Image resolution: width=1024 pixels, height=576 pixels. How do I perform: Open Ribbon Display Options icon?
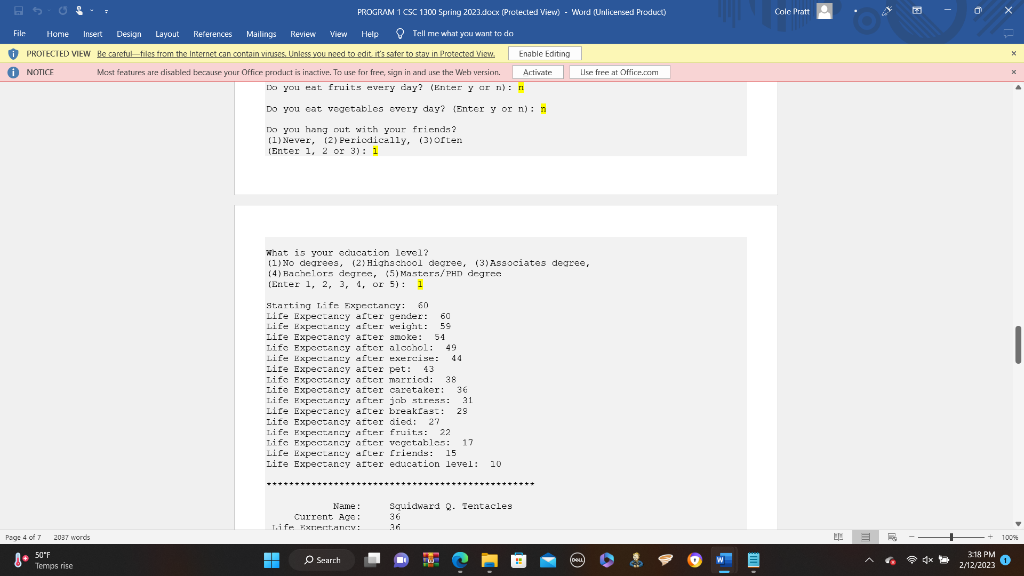917,11
